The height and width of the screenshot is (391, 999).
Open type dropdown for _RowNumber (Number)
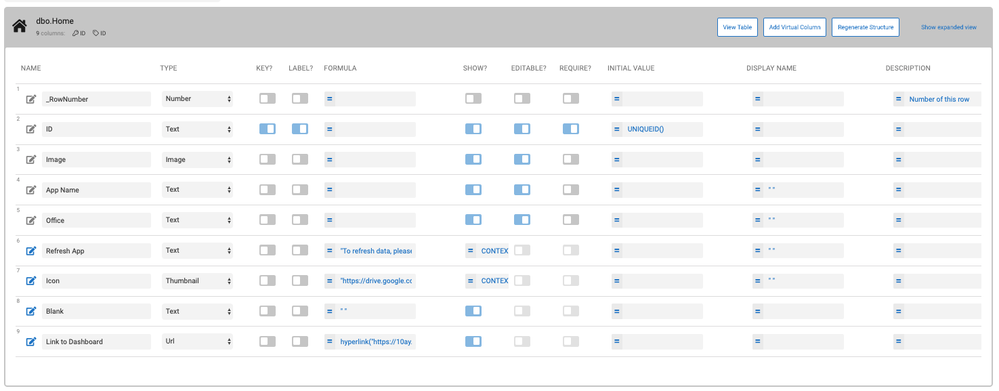pyautogui.click(x=198, y=99)
